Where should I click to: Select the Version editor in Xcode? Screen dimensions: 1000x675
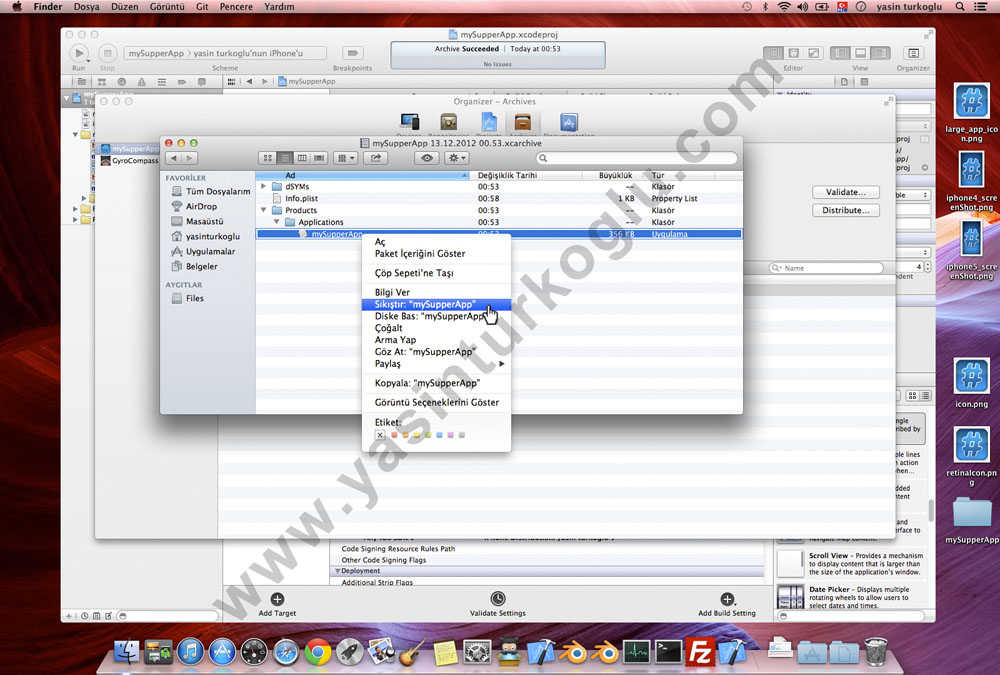pyautogui.click(x=813, y=53)
